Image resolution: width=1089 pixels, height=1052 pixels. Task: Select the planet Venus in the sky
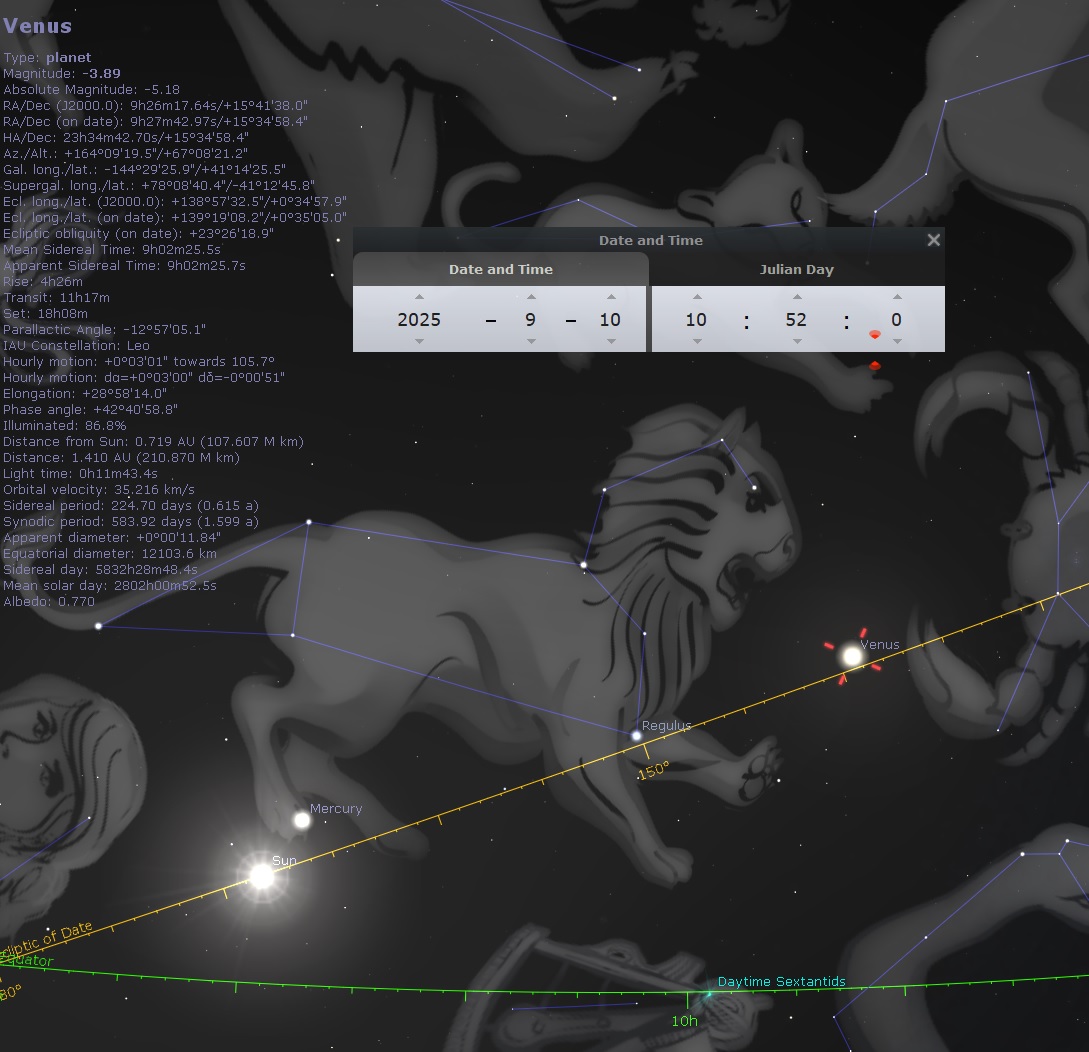(852, 656)
